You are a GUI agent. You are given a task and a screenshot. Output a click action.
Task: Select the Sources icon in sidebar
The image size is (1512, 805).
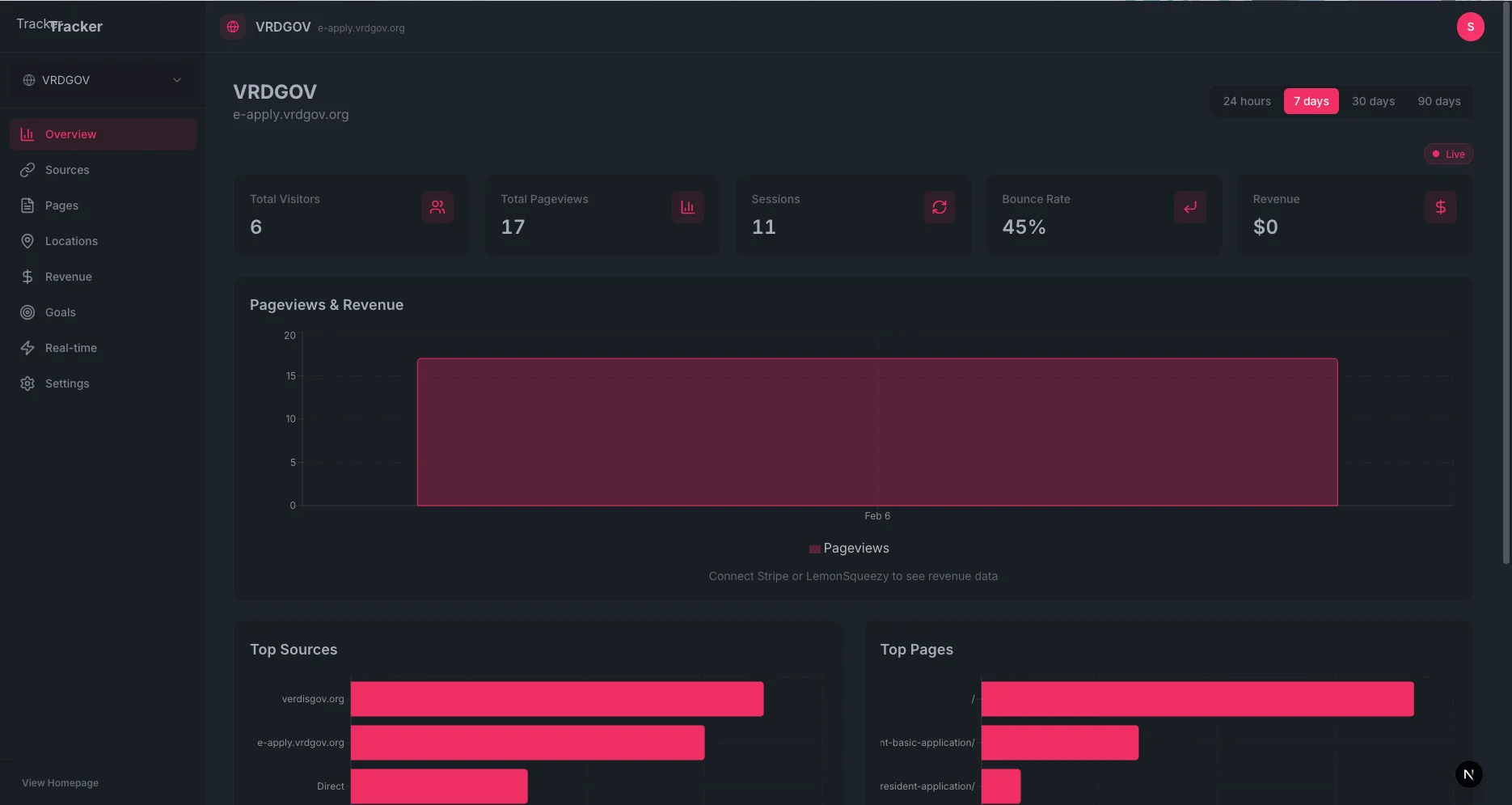pos(27,170)
